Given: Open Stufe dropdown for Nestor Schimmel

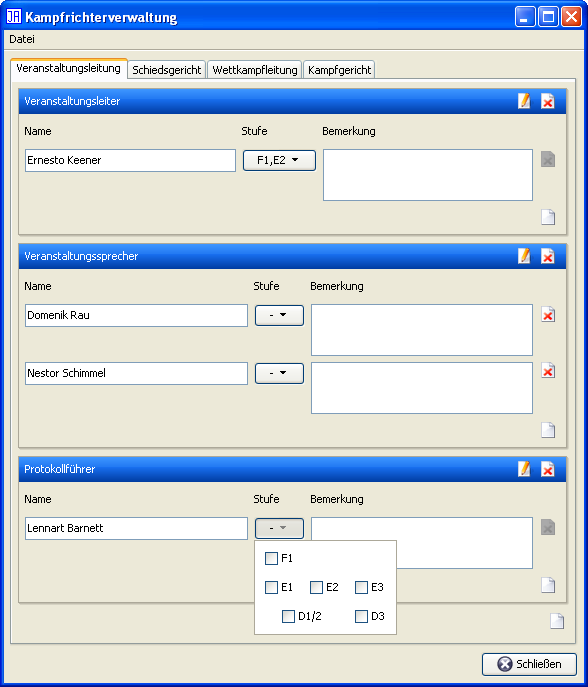Looking at the screenshot, I should (279, 373).
